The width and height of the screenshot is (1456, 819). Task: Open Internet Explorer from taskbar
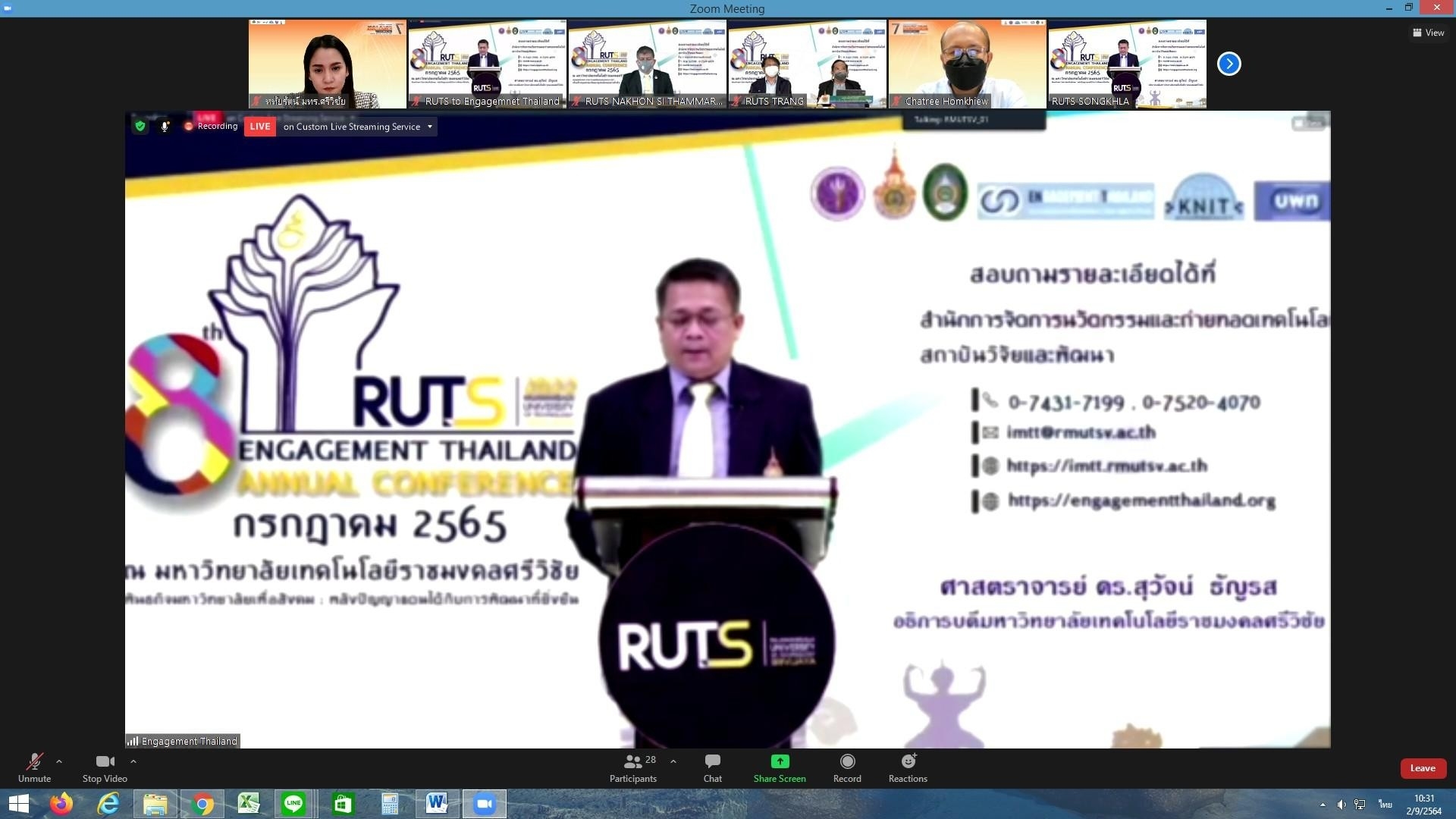pos(108,804)
